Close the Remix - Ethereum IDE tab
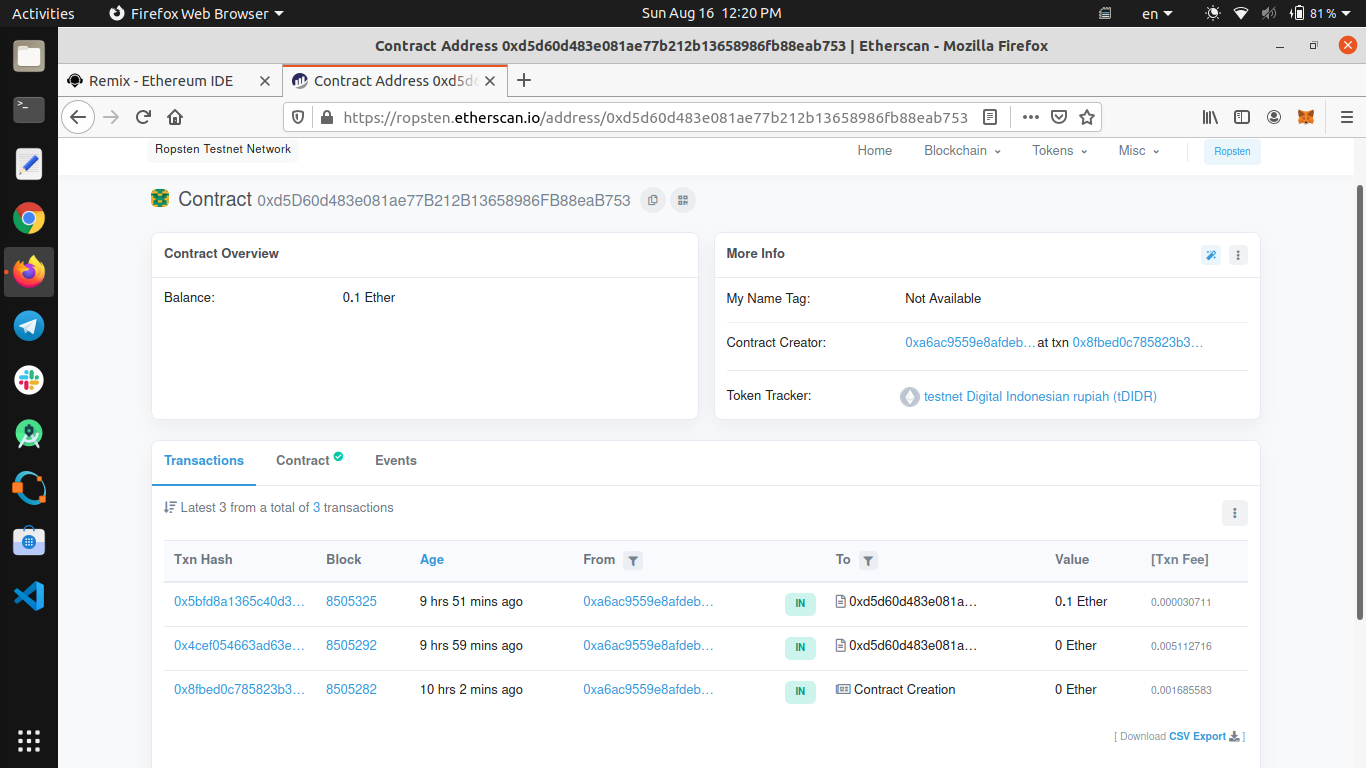Screen dimensions: 1366x768 [265, 81]
